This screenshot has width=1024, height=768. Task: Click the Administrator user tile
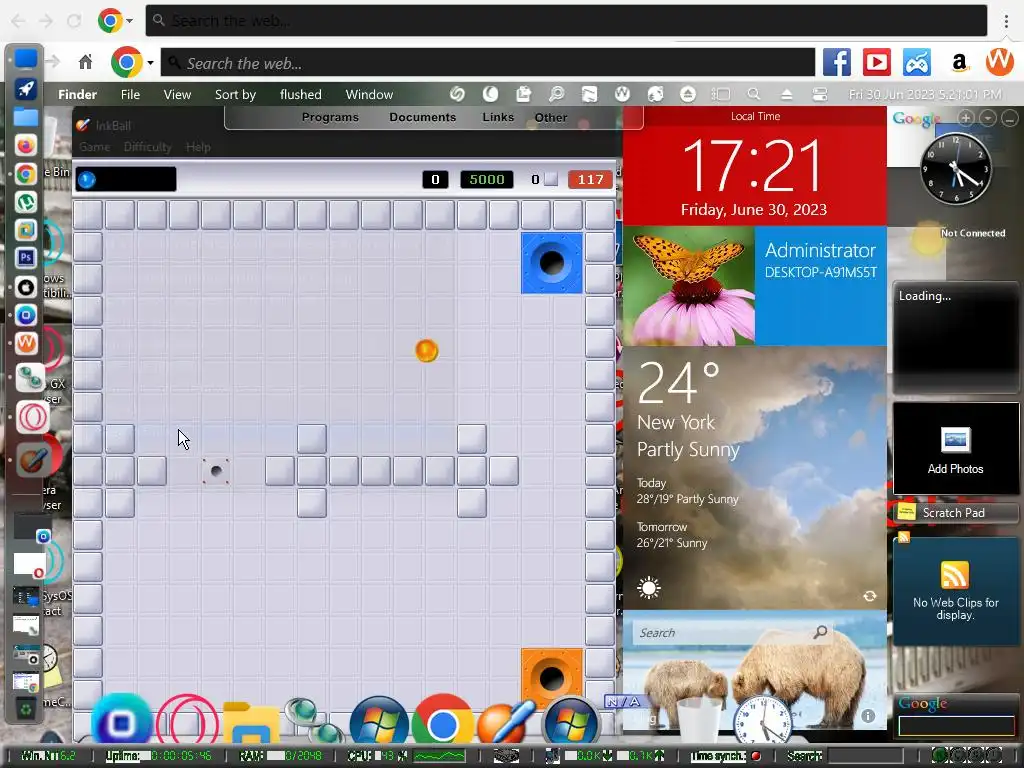(821, 285)
